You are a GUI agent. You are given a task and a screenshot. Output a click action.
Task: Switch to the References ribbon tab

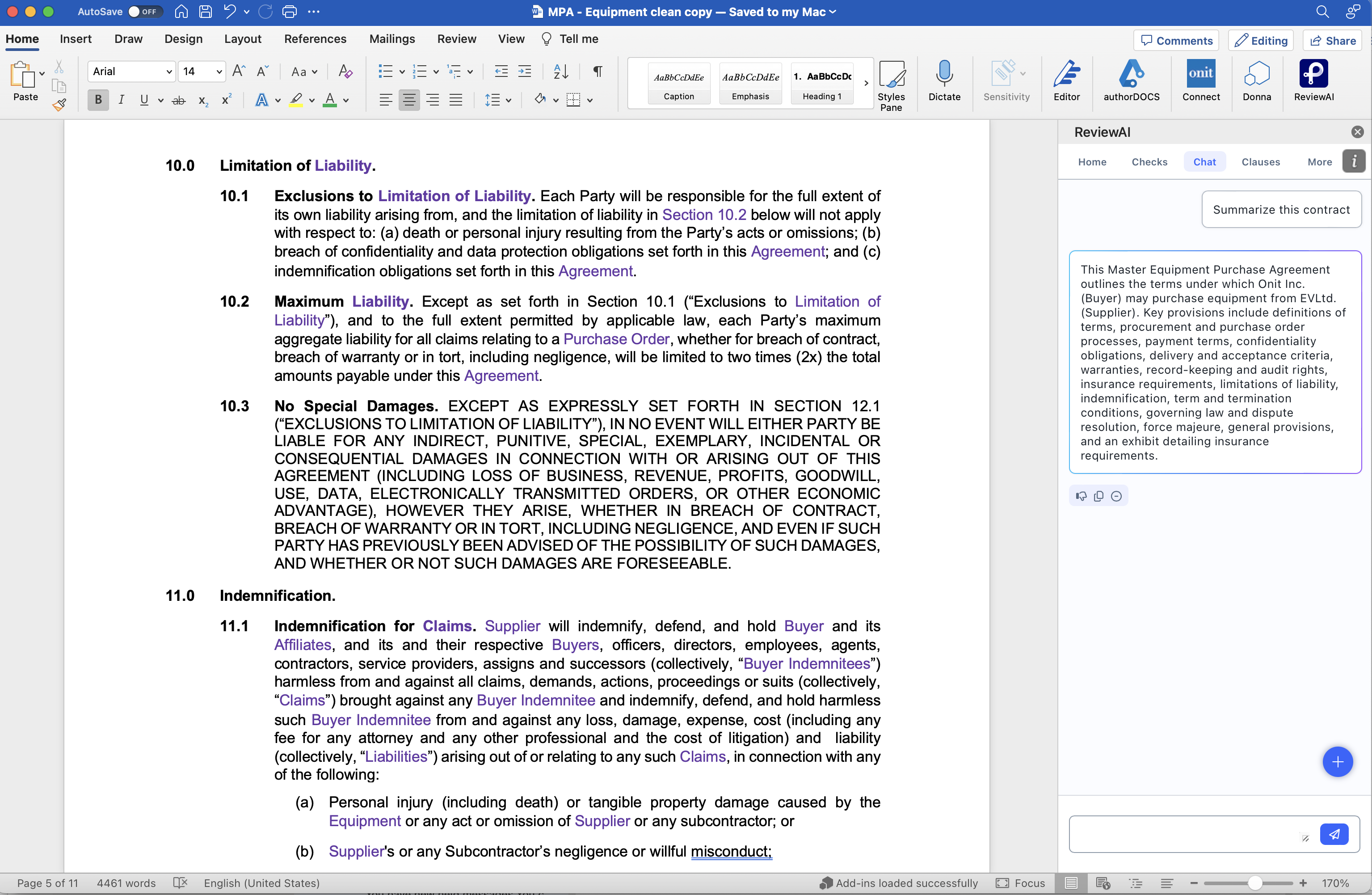click(315, 38)
